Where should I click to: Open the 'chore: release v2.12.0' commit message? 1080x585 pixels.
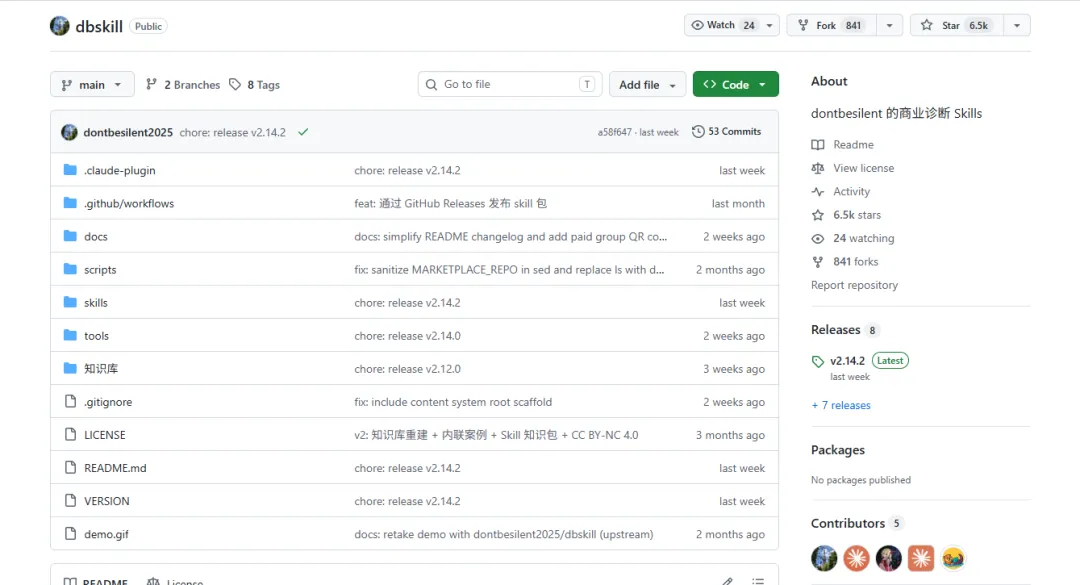click(x=407, y=369)
